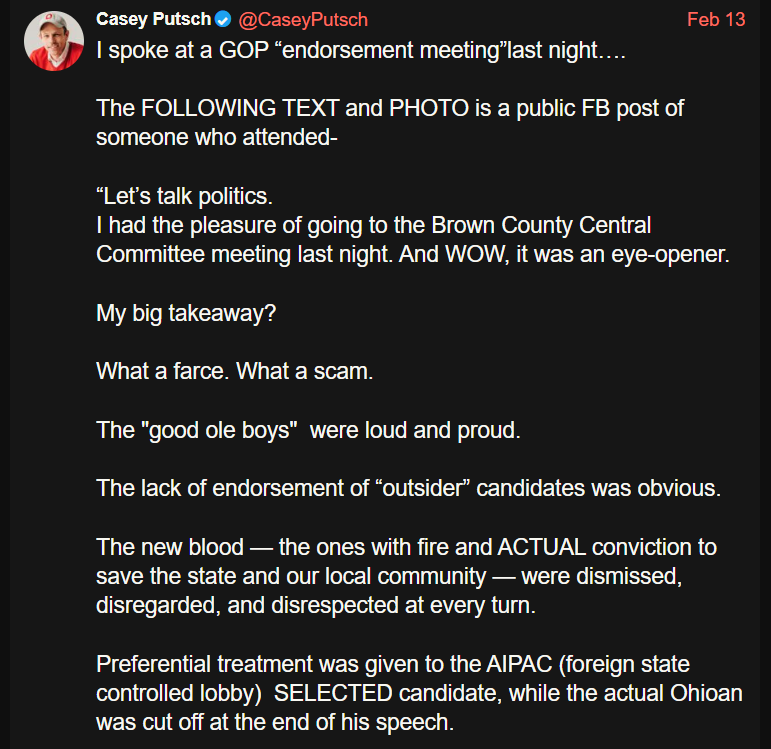Open the Casey Putsch display name link
This screenshot has height=749, width=771.
tap(154, 20)
